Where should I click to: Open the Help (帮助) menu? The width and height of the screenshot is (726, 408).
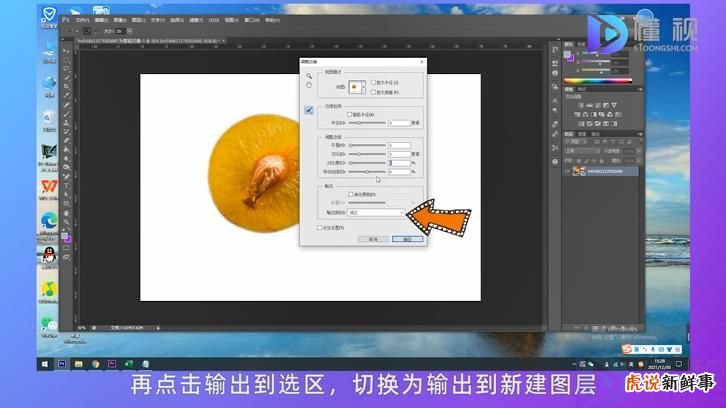click(272, 20)
